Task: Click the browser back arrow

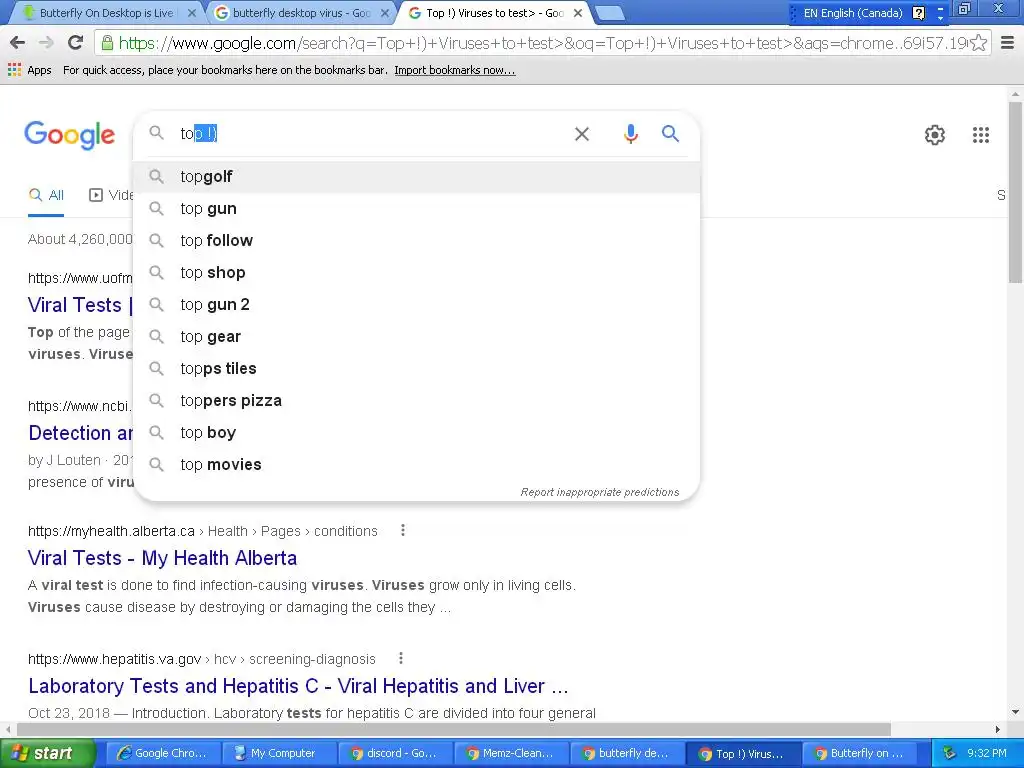Action: (18, 43)
